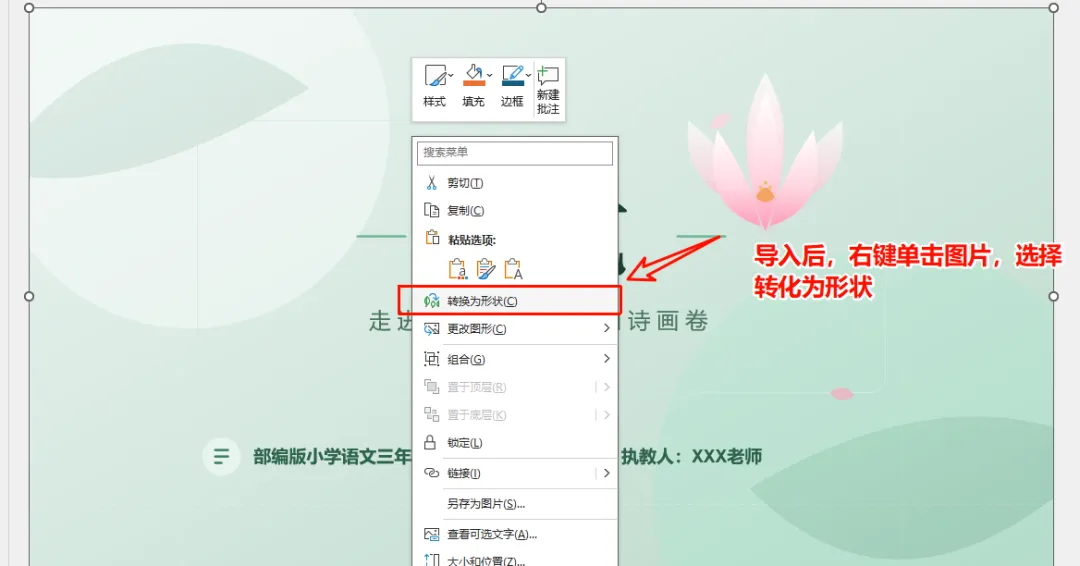The width and height of the screenshot is (1080, 566).
Task: Click the convert-to-shape icon
Action: pyautogui.click(x=431, y=301)
